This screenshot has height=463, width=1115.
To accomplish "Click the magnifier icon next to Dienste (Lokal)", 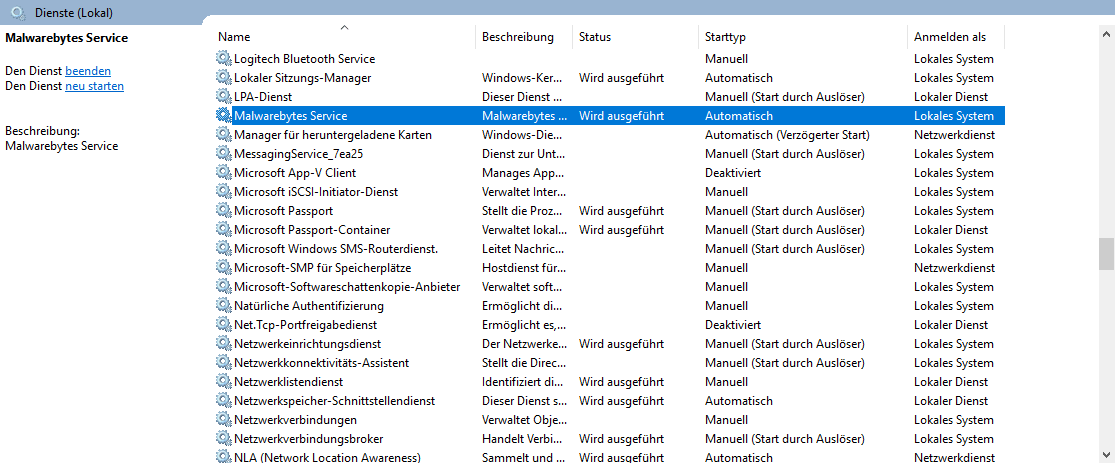I will tap(18, 13).
